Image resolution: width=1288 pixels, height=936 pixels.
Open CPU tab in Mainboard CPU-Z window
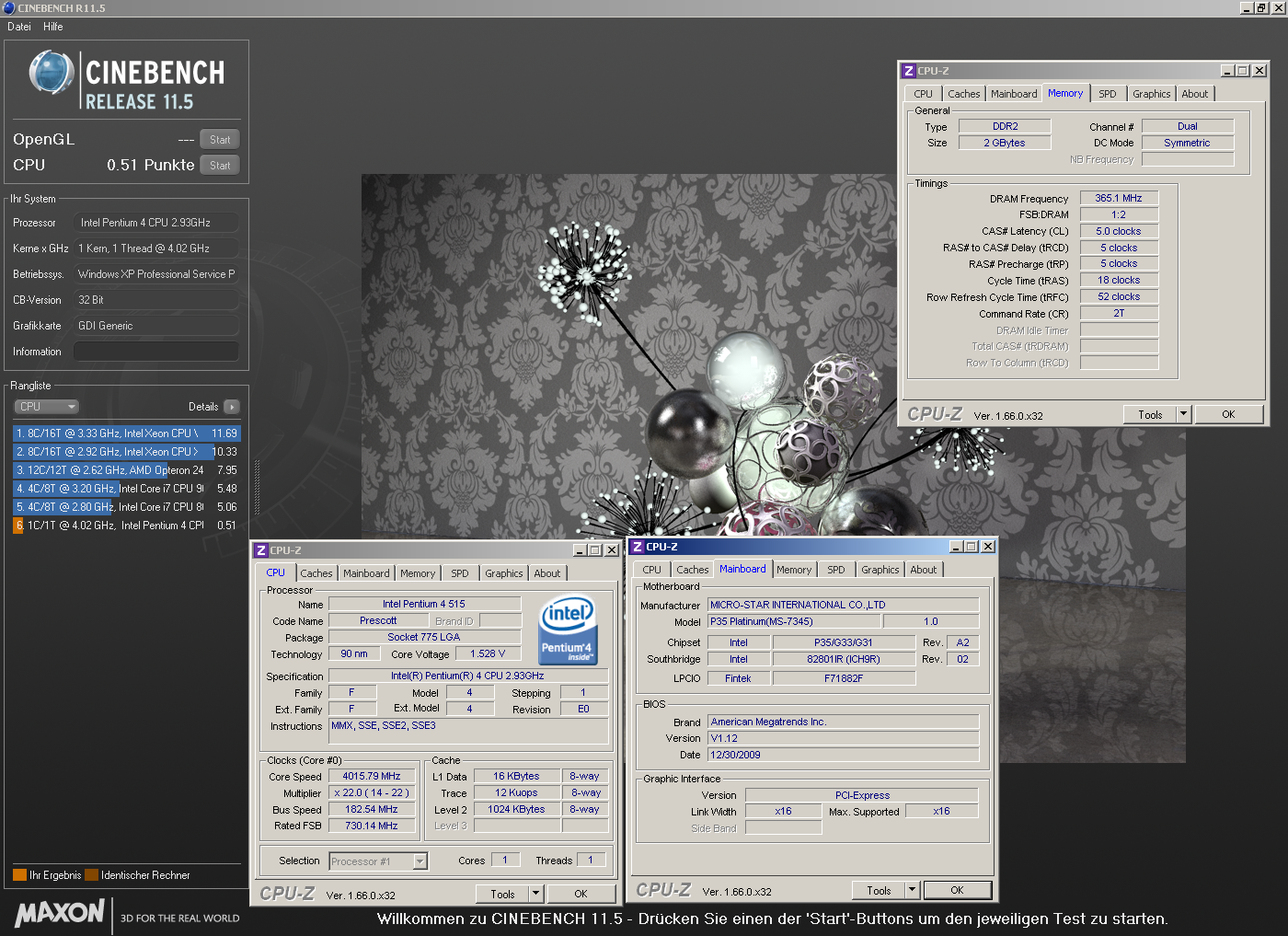pyautogui.click(x=652, y=570)
